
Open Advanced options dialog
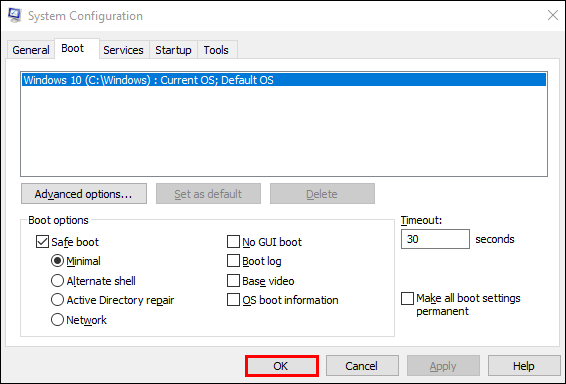click(84, 194)
